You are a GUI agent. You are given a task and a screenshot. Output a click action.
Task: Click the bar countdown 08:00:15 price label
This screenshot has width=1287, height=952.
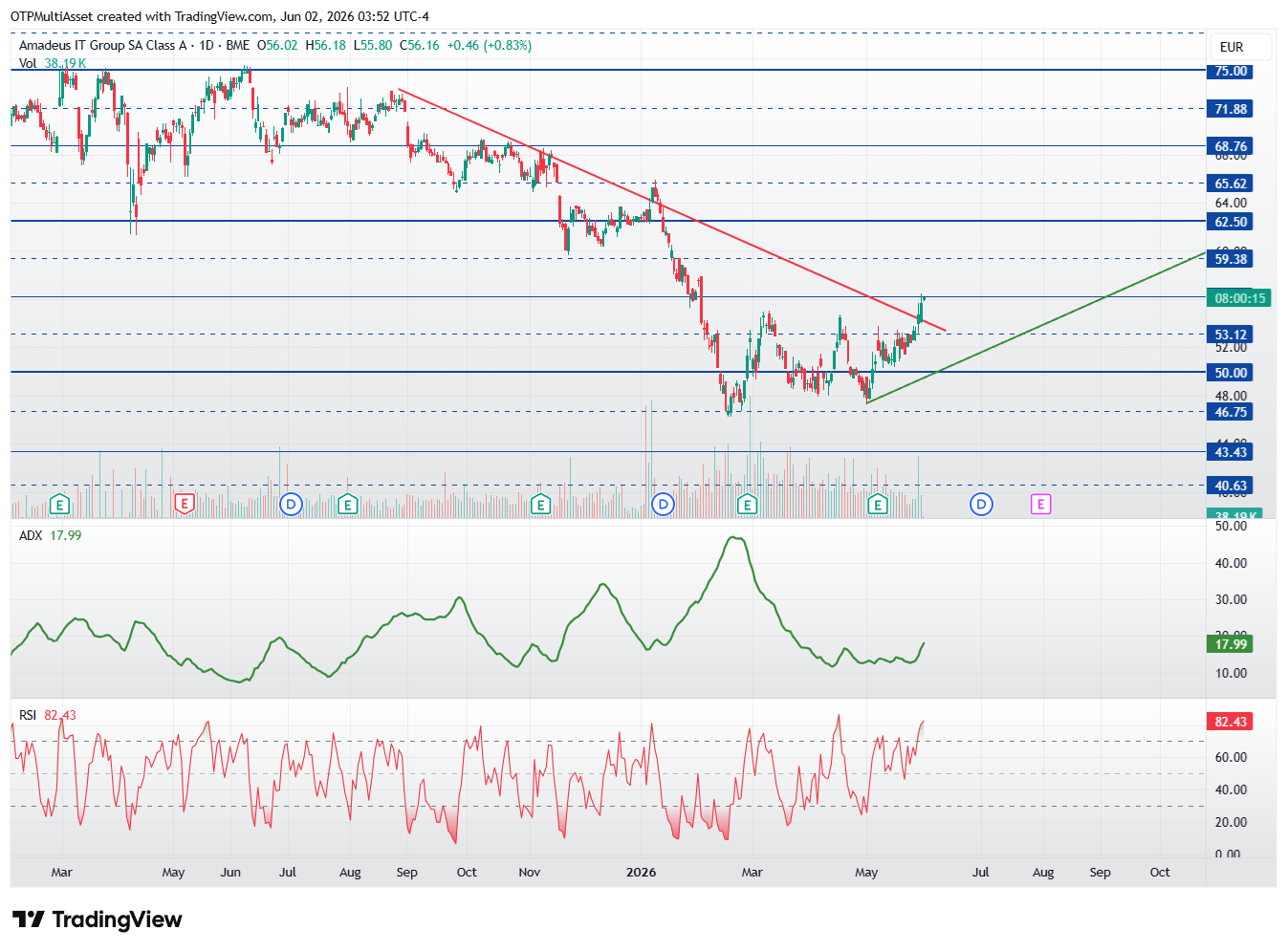(x=1239, y=298)
